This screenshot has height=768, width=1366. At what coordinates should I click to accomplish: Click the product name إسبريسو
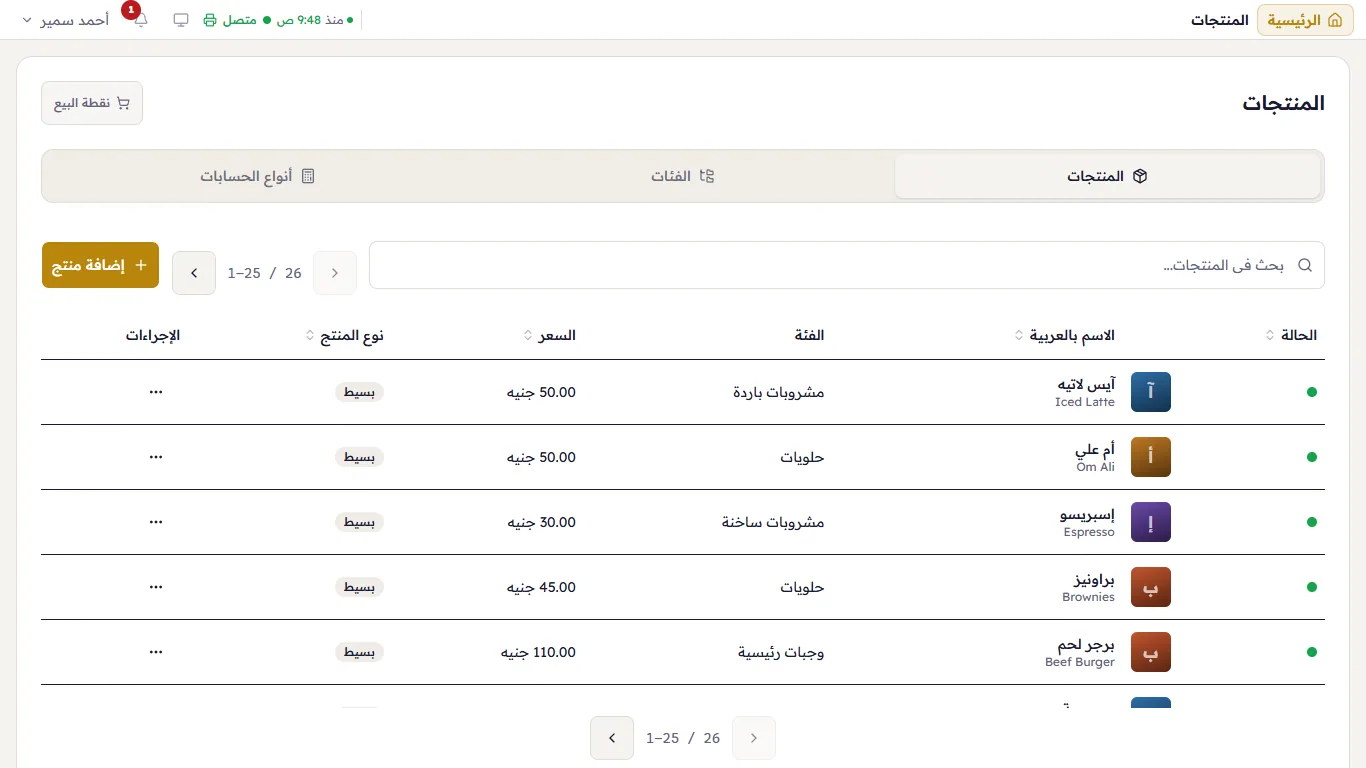pos(1087,515)
